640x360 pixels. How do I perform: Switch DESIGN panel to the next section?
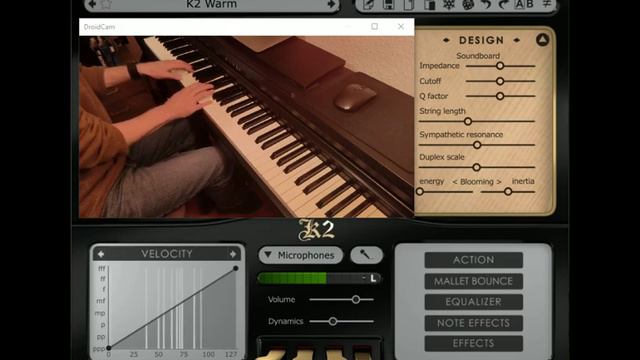[x=517, y=40]
